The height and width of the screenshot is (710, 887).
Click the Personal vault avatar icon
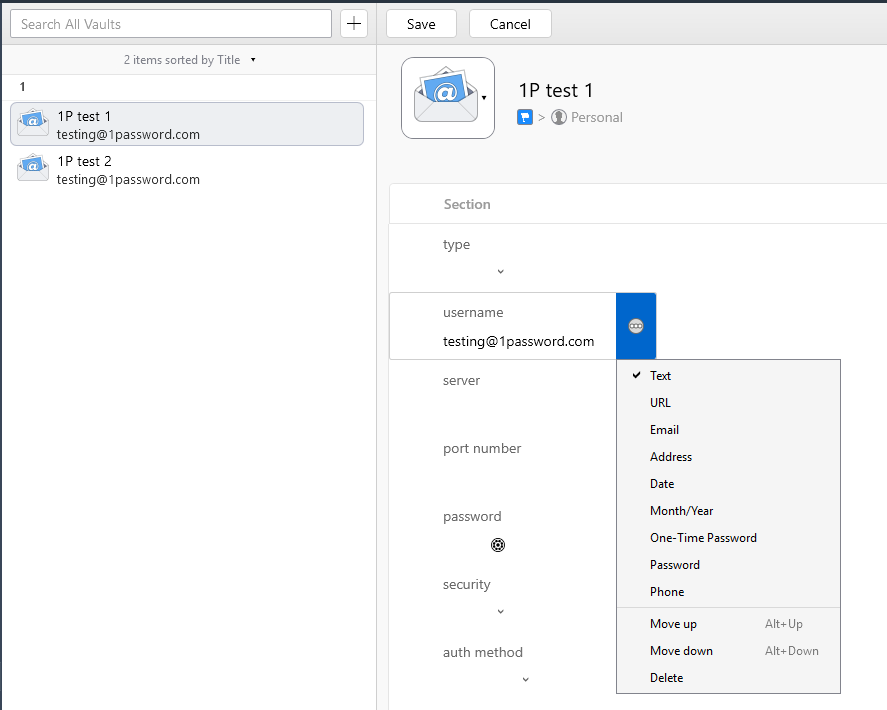tap(559, 117)
